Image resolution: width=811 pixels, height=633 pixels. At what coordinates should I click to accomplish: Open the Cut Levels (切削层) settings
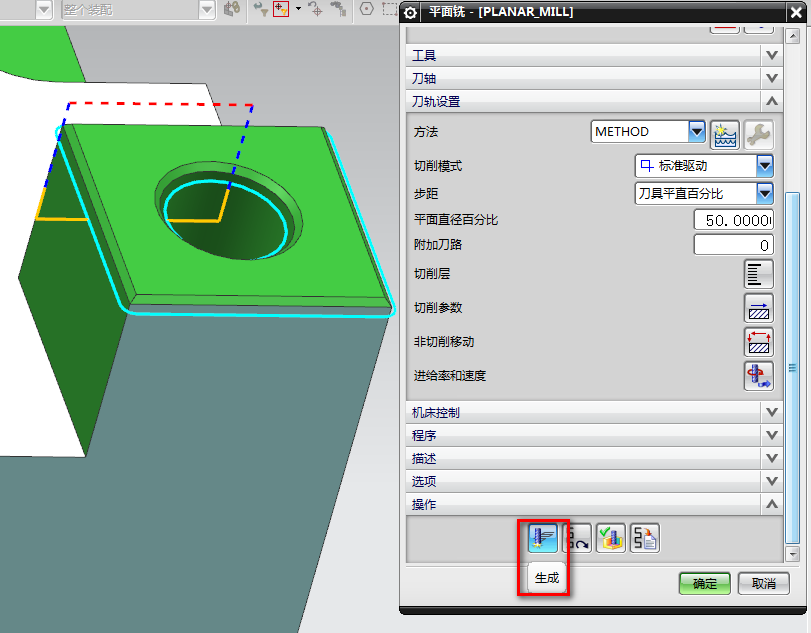(759, 274)
